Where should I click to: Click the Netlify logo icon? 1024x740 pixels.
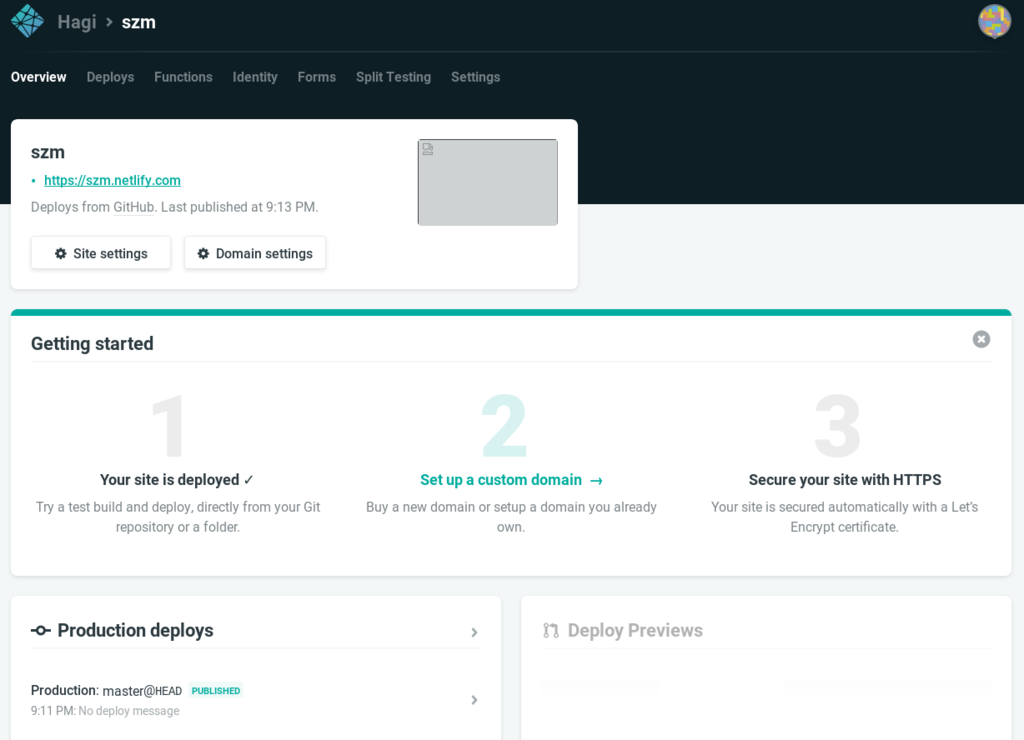[27, 21]
